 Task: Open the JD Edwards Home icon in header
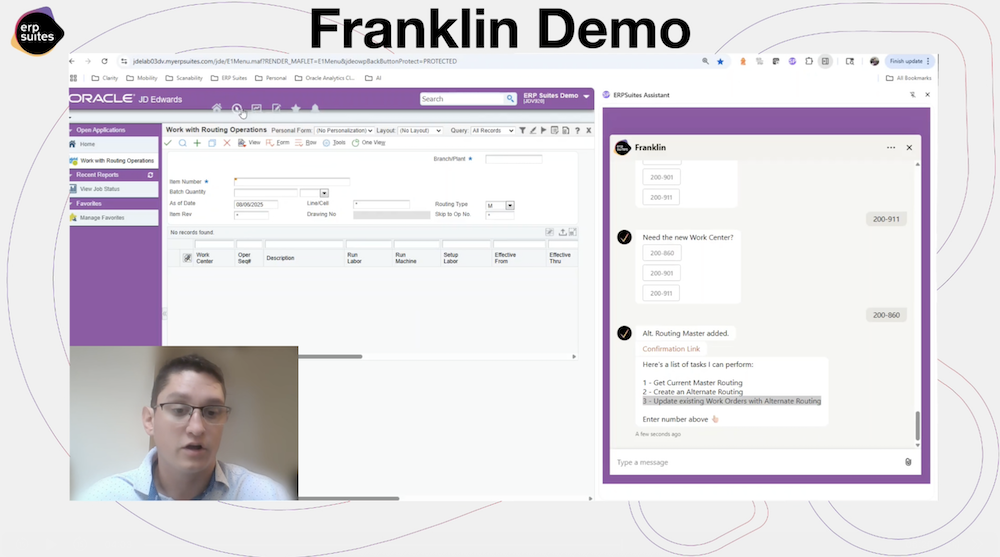217,108
